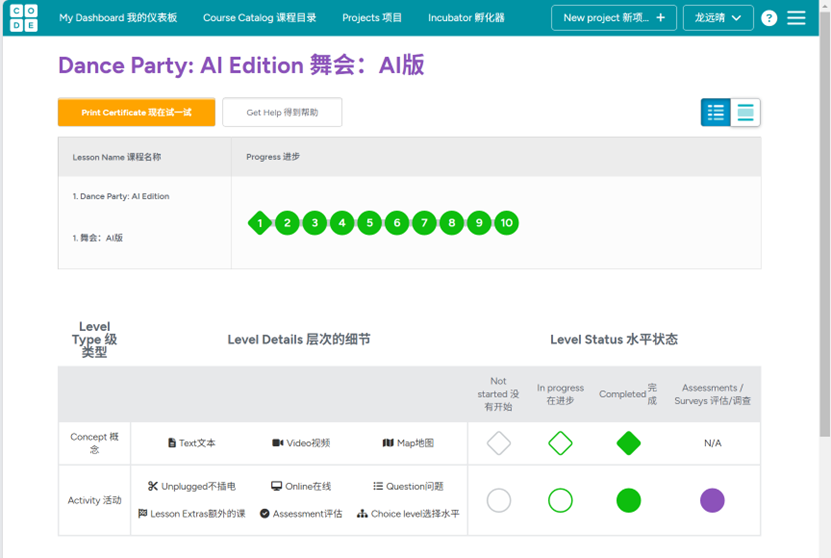Click the completed green diamond icon

pos(629,443)
